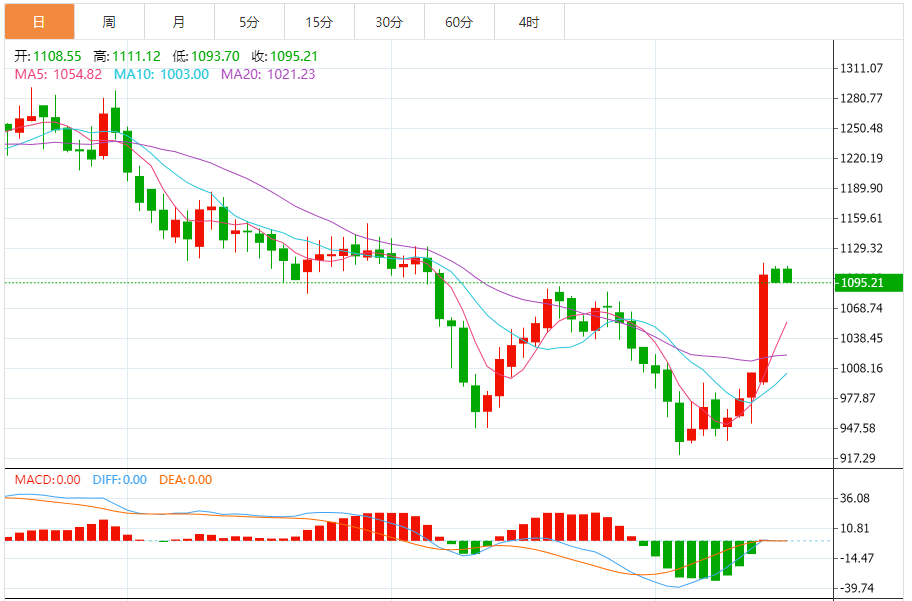Click the 1159.61 price axis label

pyautogui.click(x=861, y=218)
